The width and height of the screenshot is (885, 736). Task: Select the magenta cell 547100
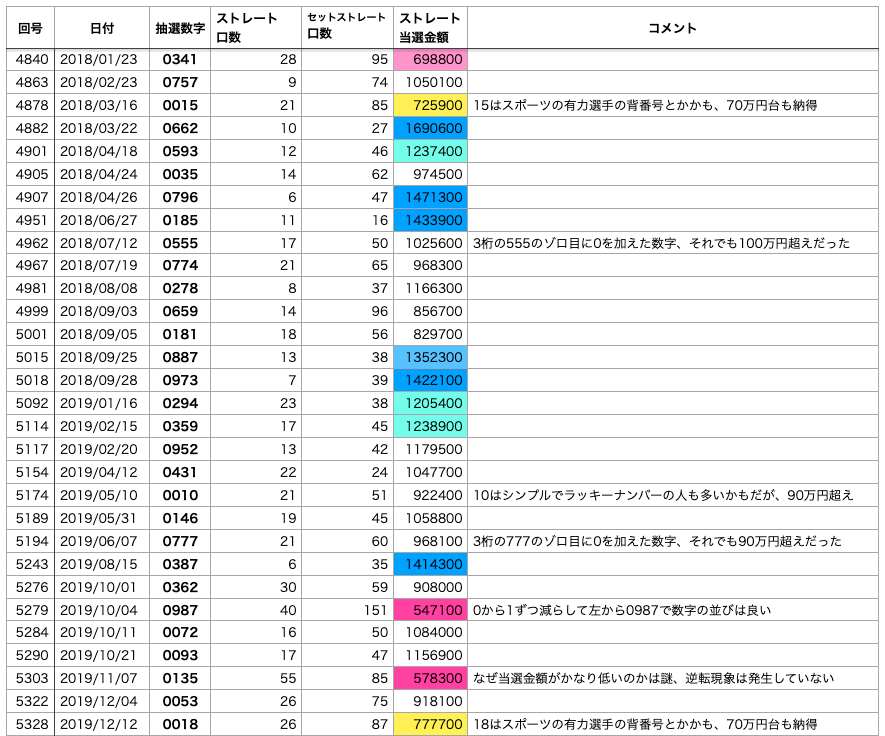430,610
